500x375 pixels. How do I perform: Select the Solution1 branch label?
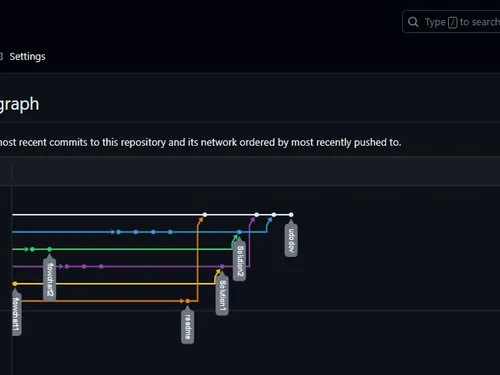click(222, 295)
